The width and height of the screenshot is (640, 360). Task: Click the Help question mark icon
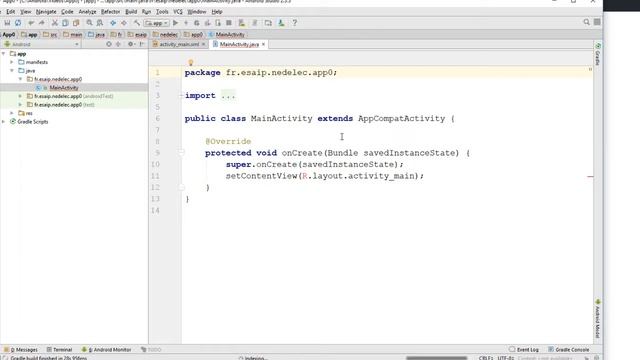(x=294, y=23)
